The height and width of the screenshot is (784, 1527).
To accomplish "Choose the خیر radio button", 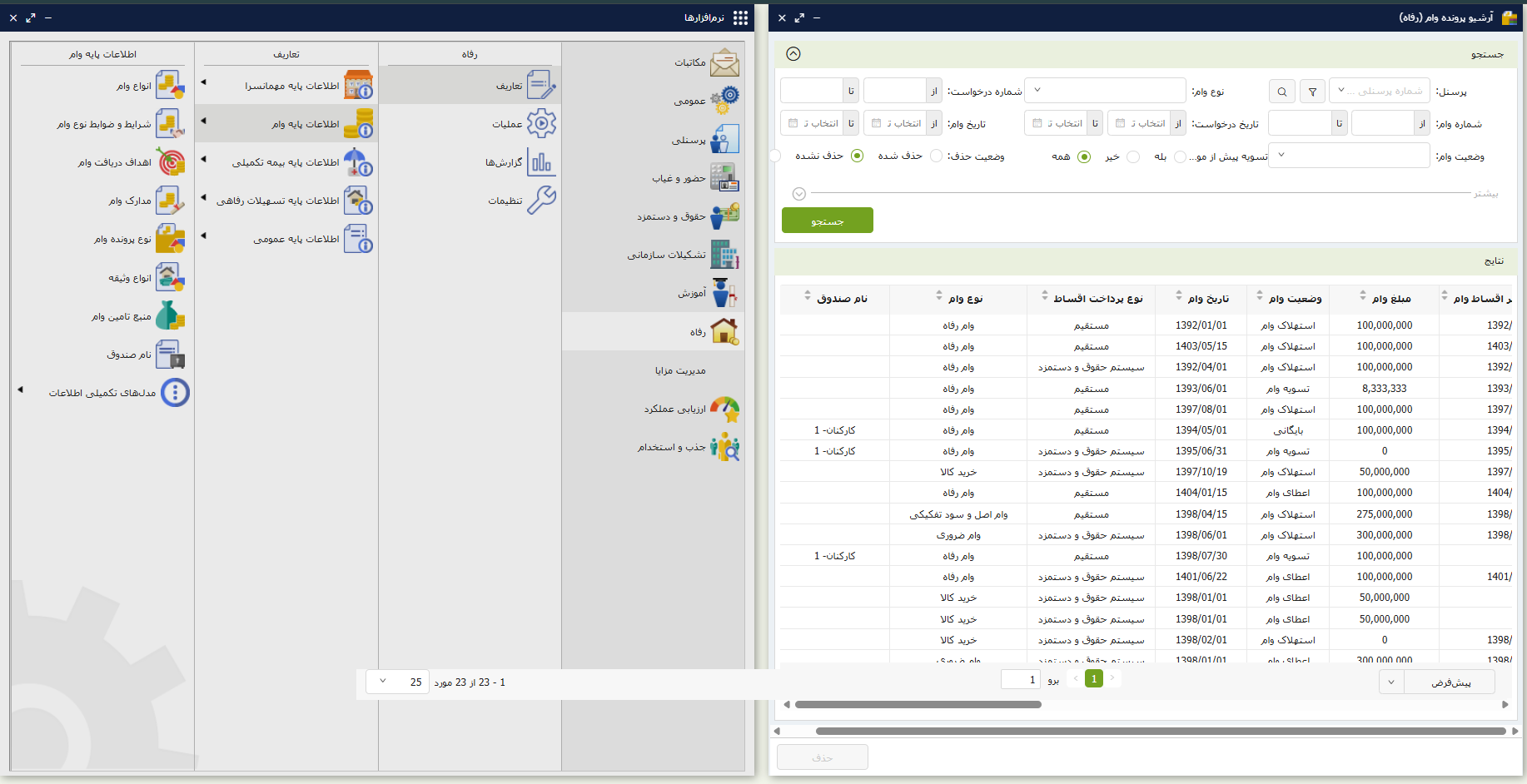I will click(x=1133, y=156).
